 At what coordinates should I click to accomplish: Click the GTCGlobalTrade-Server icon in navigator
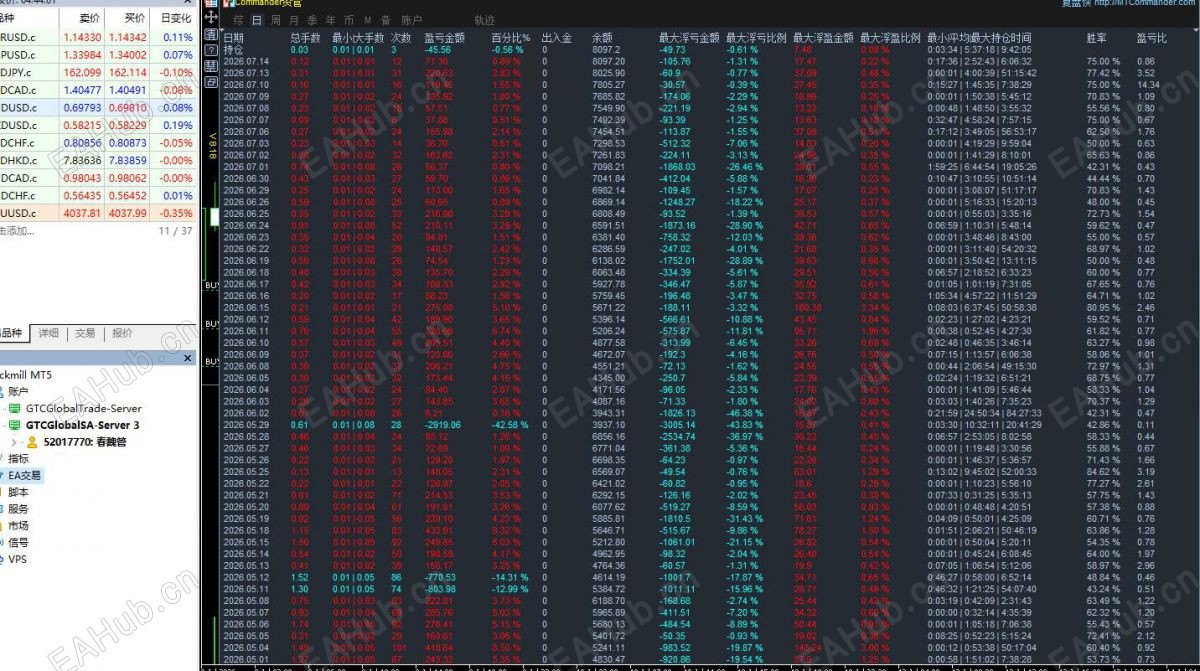click(x=15, y=408)
